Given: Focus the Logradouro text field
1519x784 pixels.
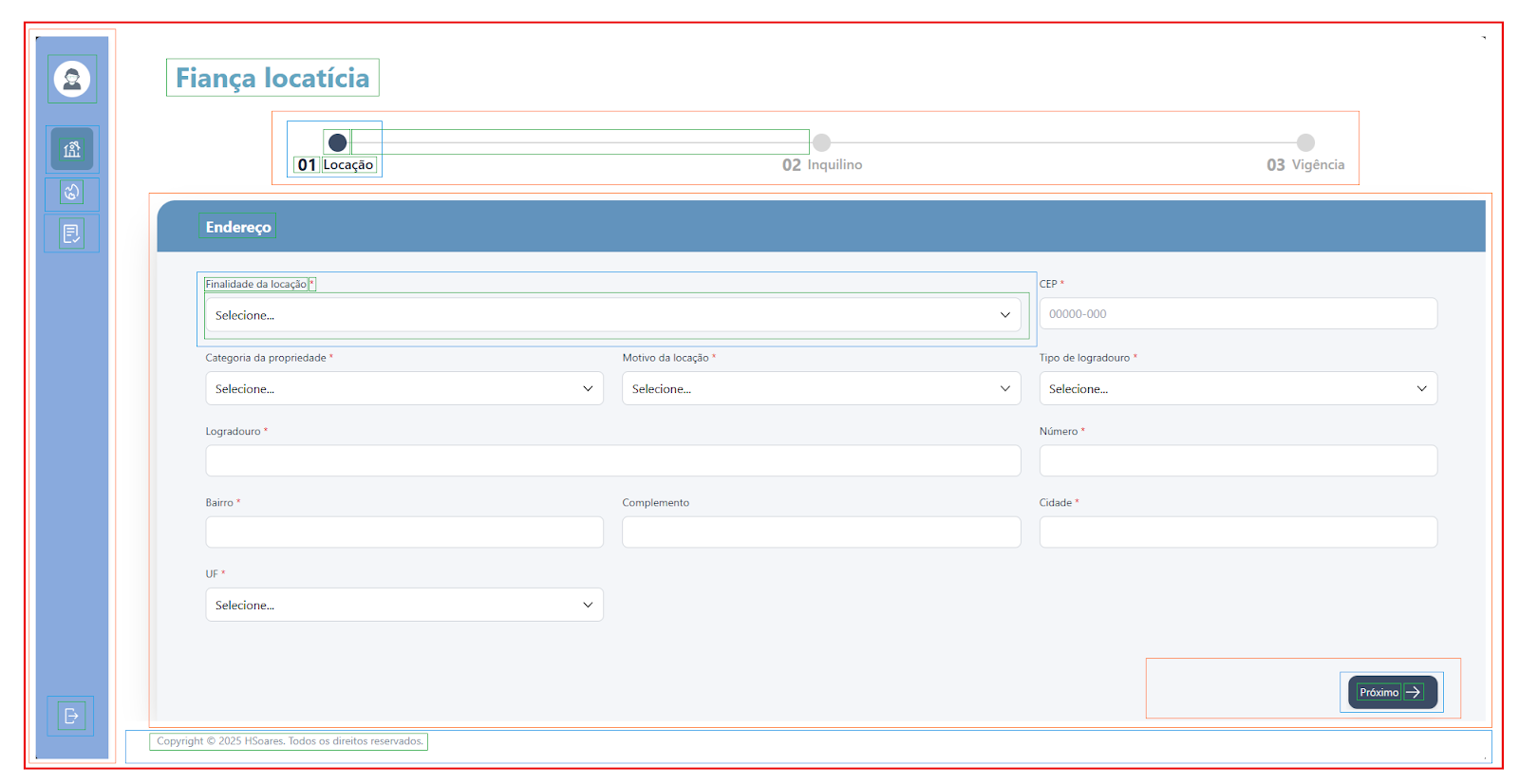Looking at the screenshot, I should (612, 460).
